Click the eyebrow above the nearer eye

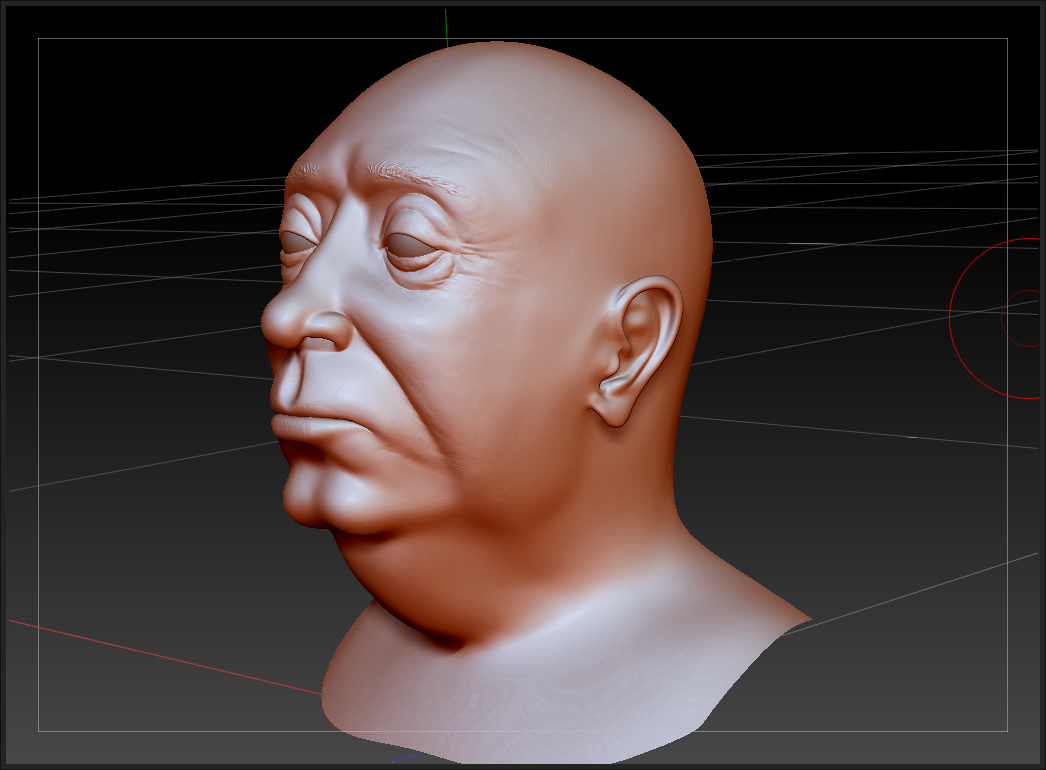coord(415,178)
